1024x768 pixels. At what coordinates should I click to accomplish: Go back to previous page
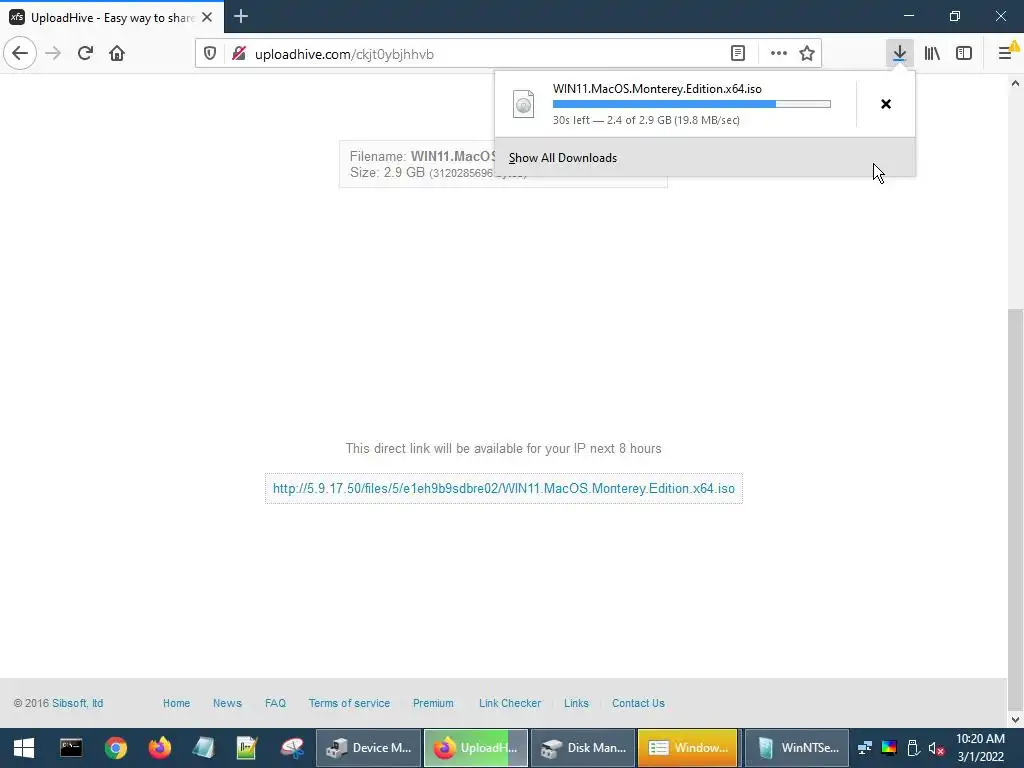pyautogui.click(x=20, y=53)
